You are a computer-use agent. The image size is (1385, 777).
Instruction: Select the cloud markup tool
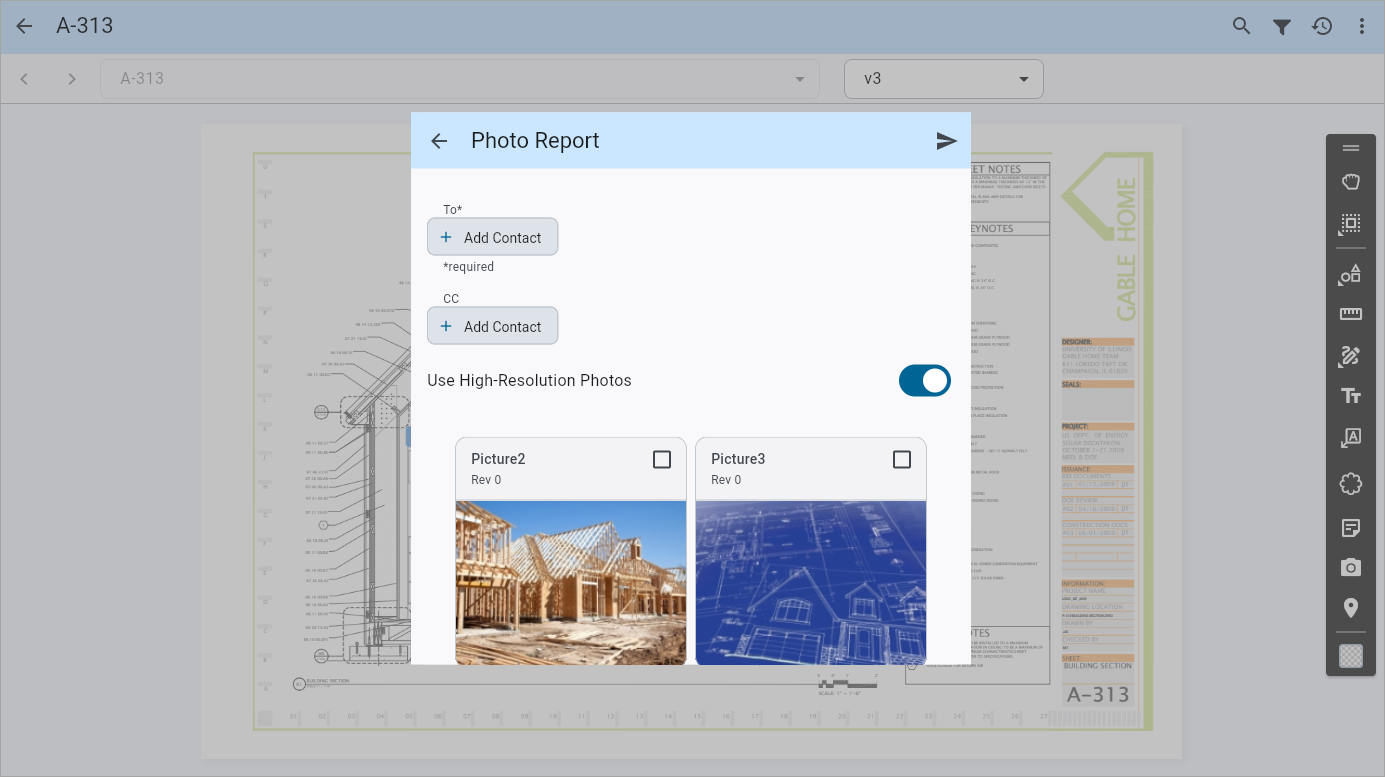(1351, 484)
